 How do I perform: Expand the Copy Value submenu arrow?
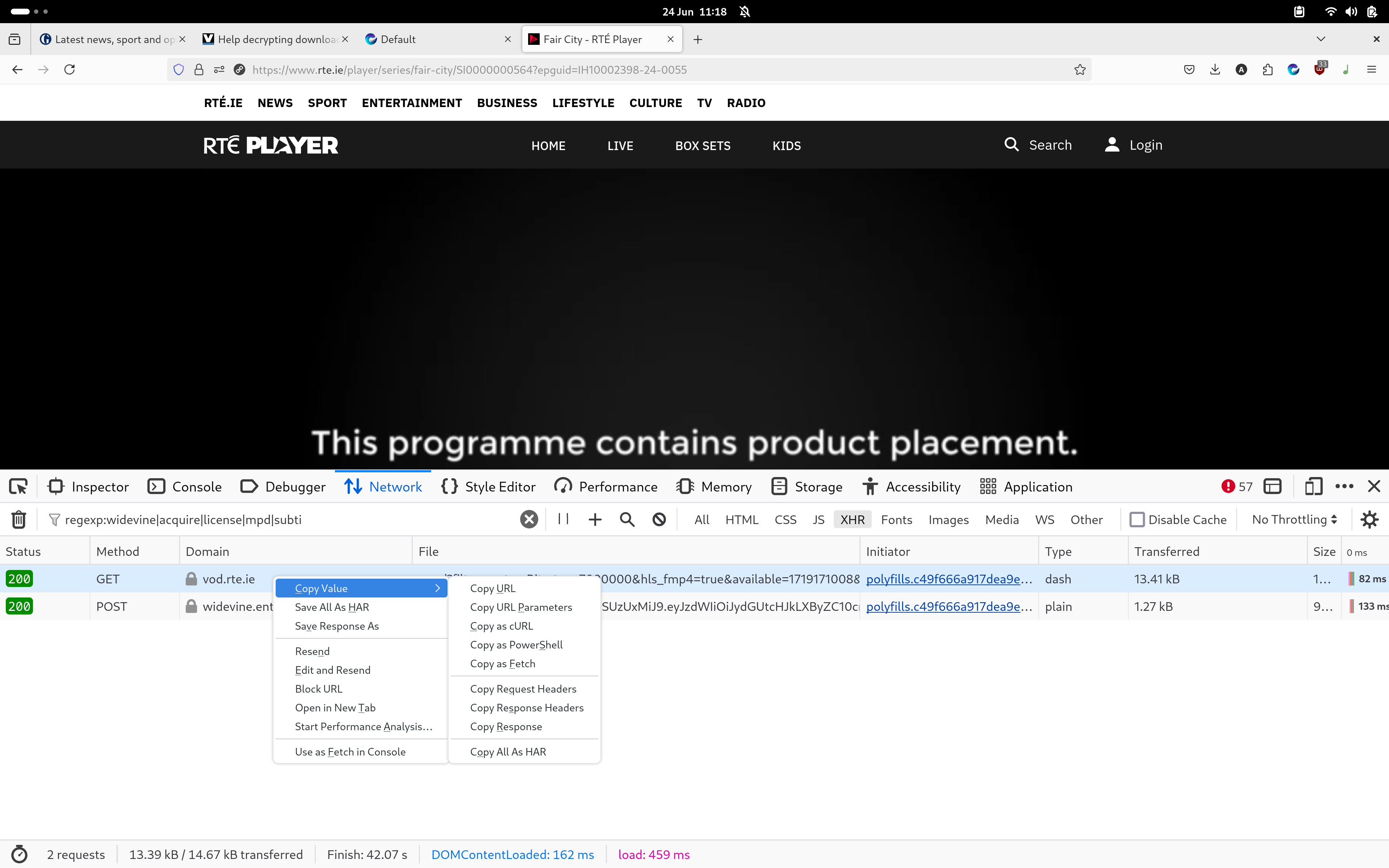coord(437,588)
